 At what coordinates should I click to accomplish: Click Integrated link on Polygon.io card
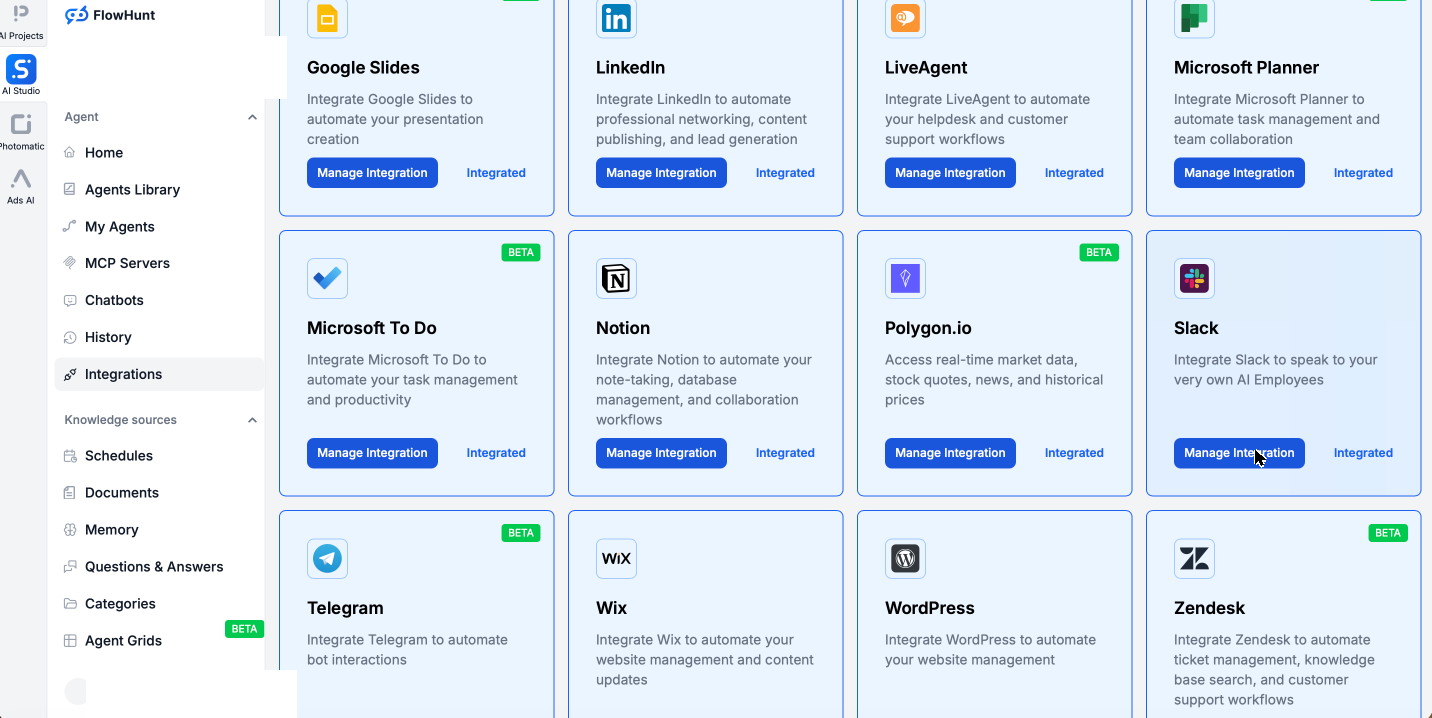pos(1074,453)
